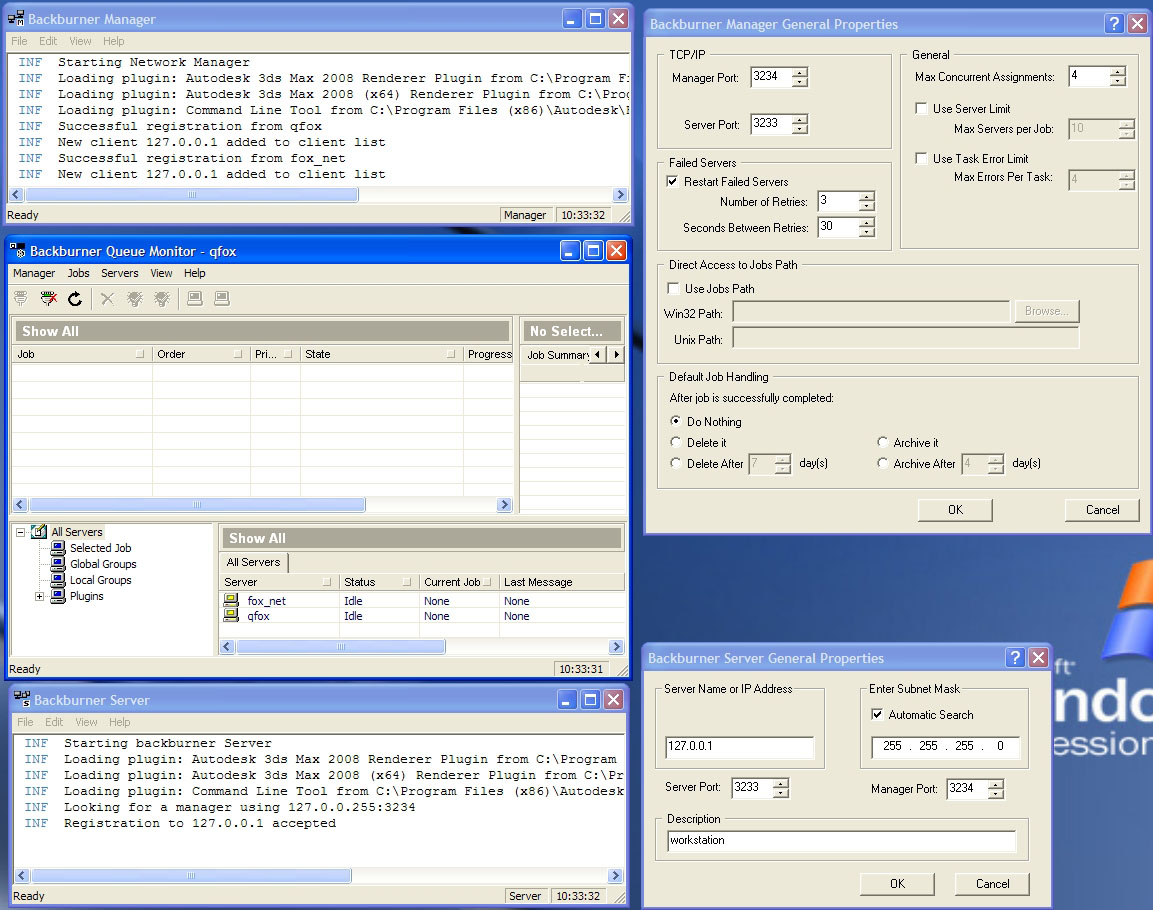
Task: Open the Help menu in Queue Monitor
Action: point(195,273)
